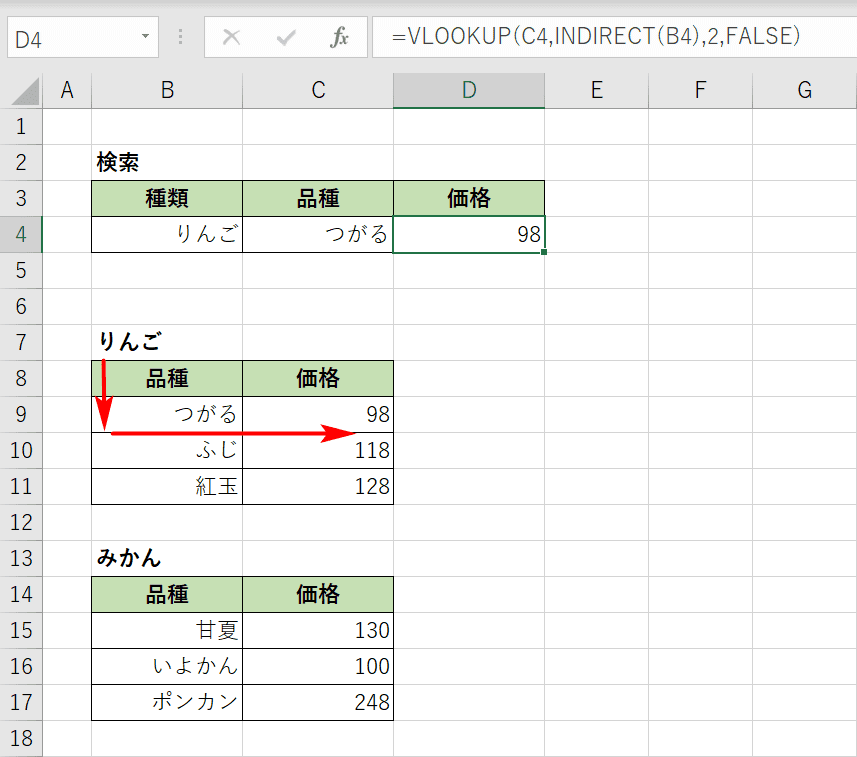Click cell containing いよかん
This screenshot has width=857, height=757.
[x=167, y=666]
